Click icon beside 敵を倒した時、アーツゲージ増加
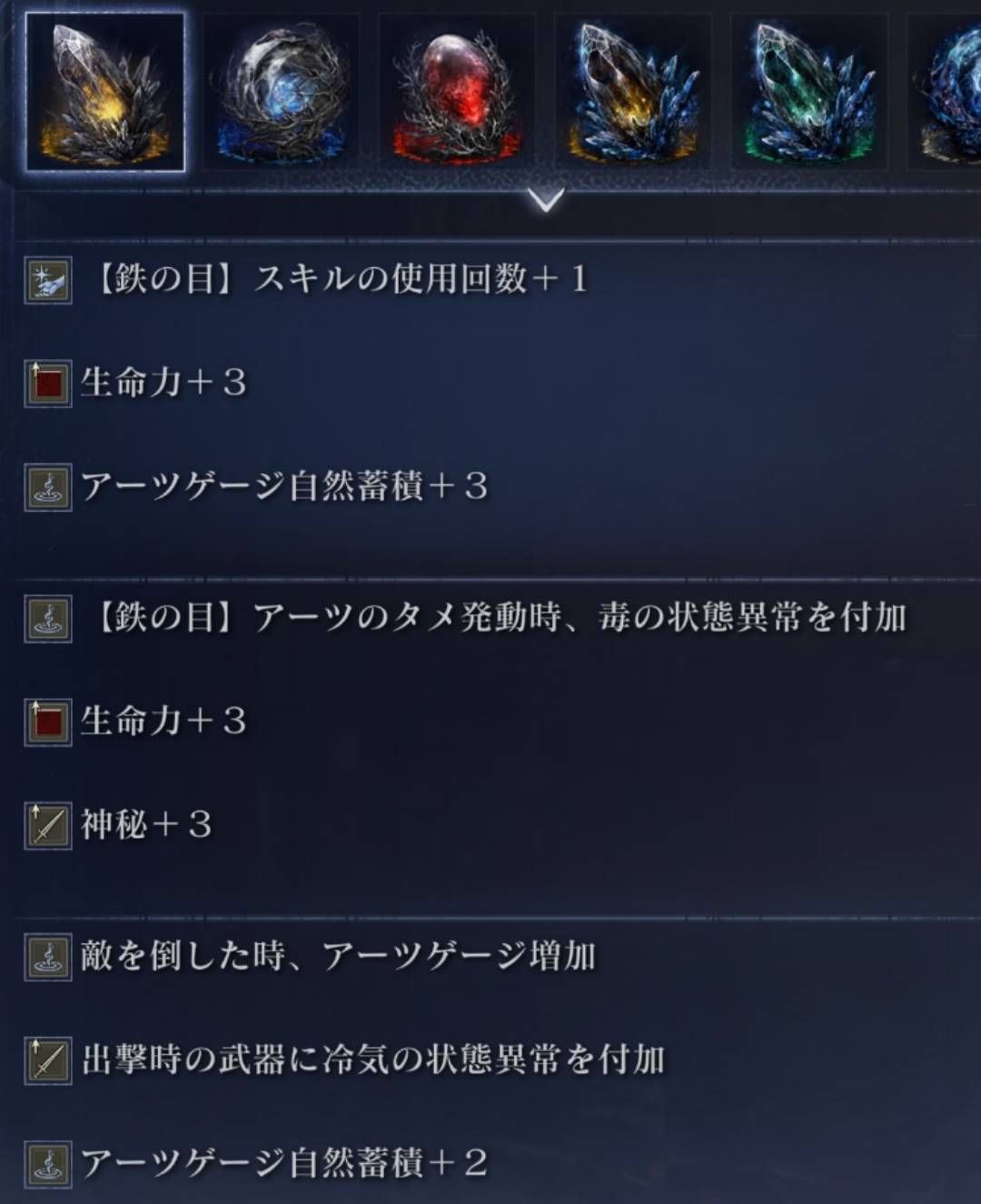Viewport: 981px width, 1204px height. coord(48,956)
